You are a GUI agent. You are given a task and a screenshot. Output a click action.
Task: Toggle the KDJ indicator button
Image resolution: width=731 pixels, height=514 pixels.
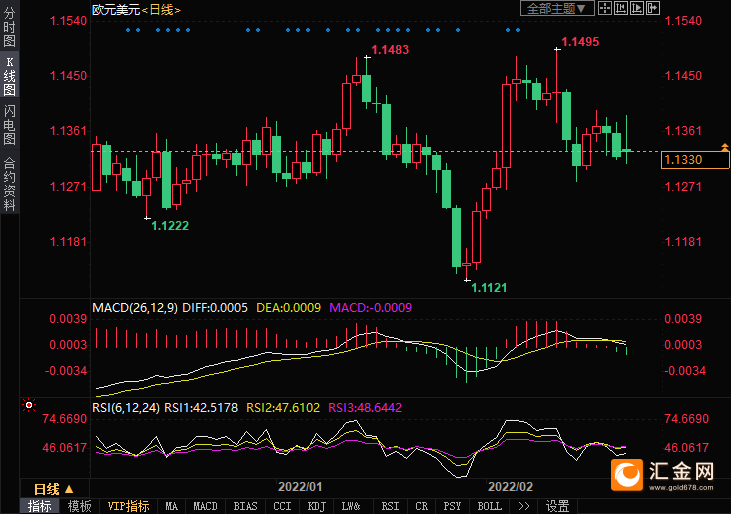pyautogui.click(x=316, y=506)
